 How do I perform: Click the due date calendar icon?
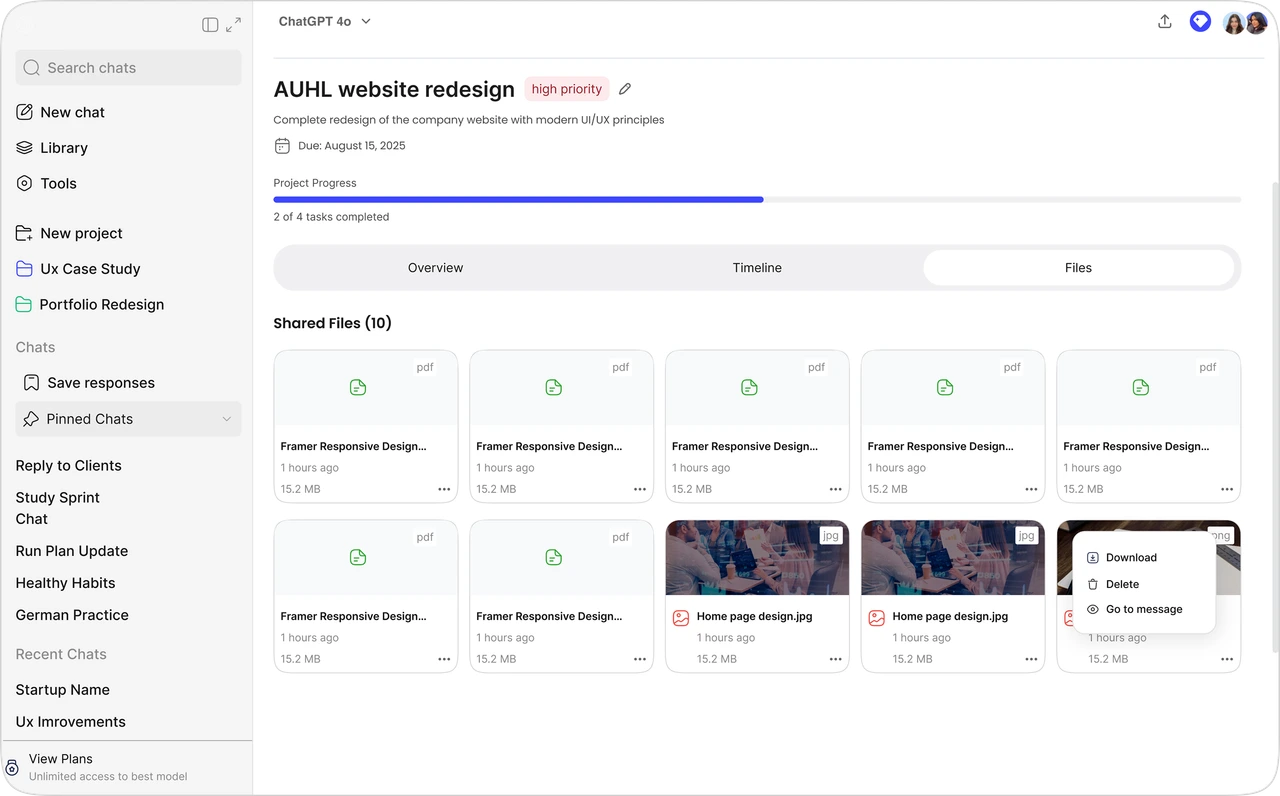pos(282,146)
